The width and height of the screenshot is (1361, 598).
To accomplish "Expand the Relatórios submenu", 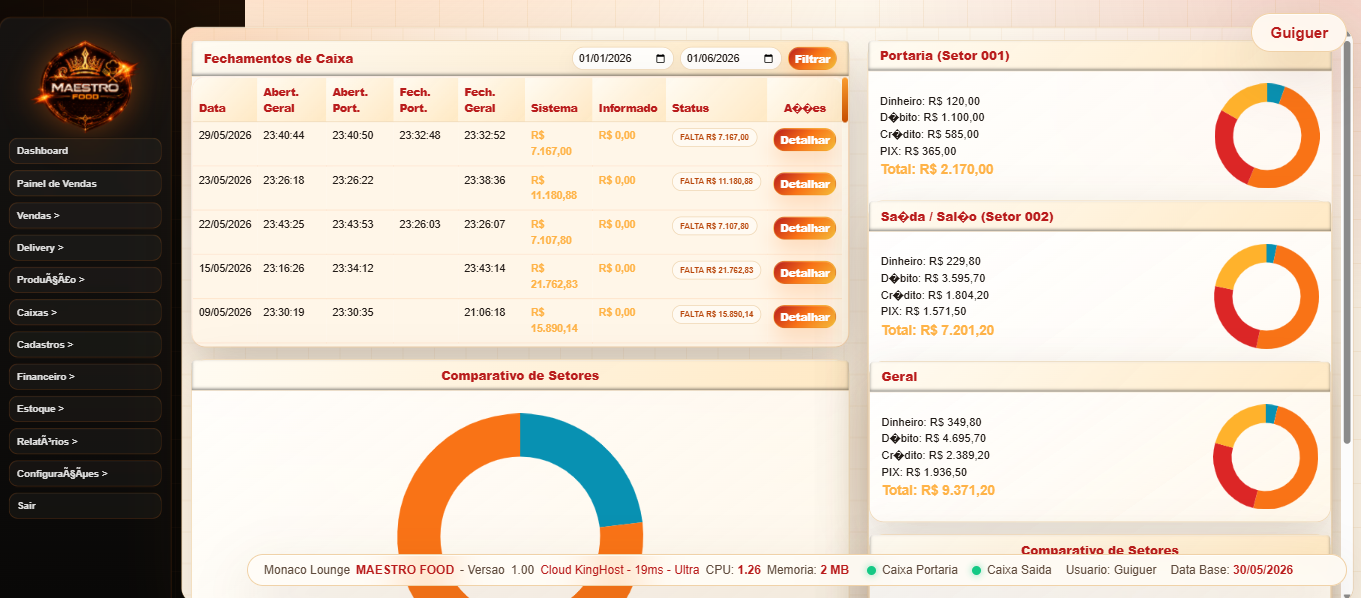I will (x=85, y=441).
